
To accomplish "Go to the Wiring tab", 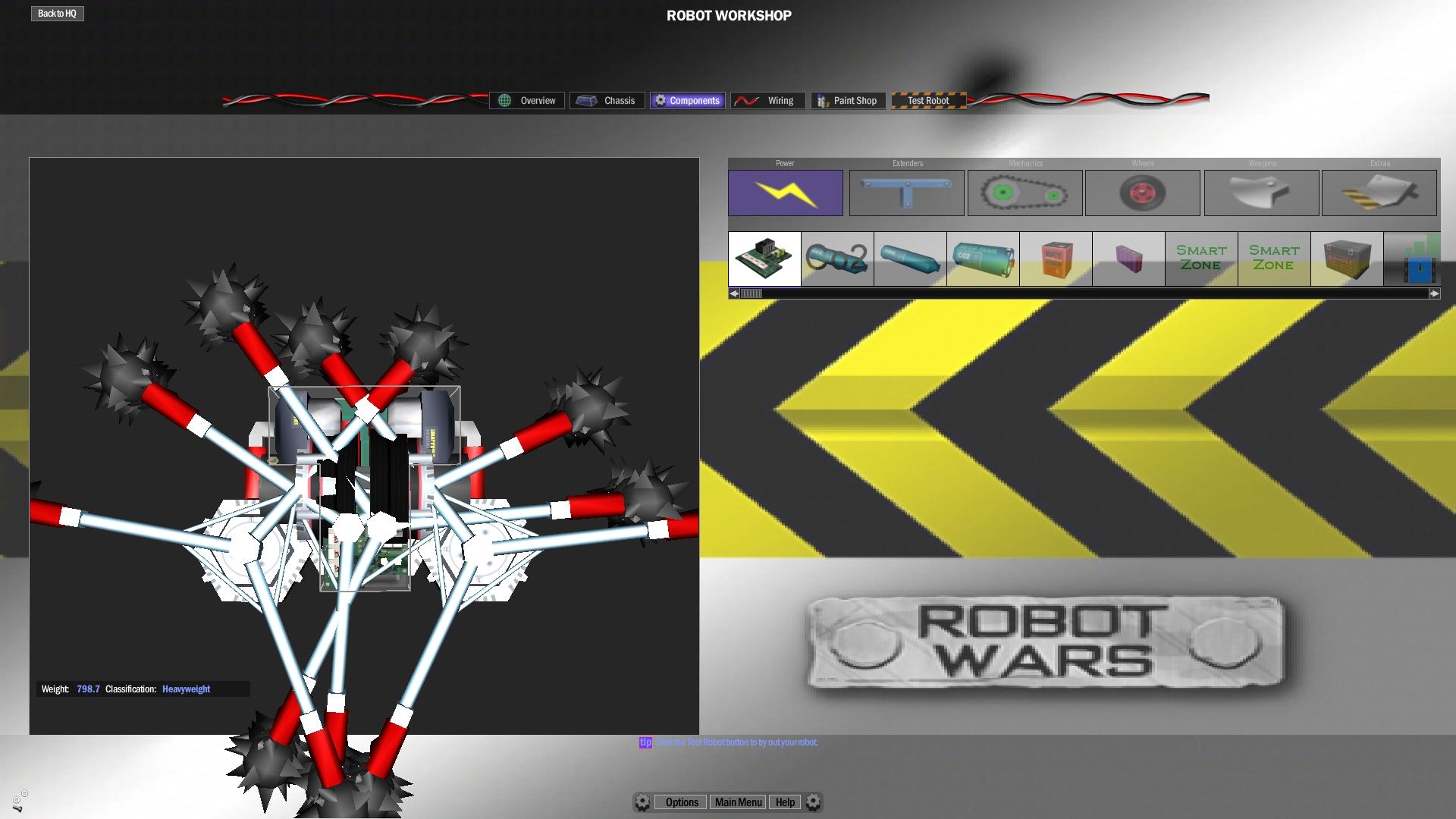I will pos(768,101).
